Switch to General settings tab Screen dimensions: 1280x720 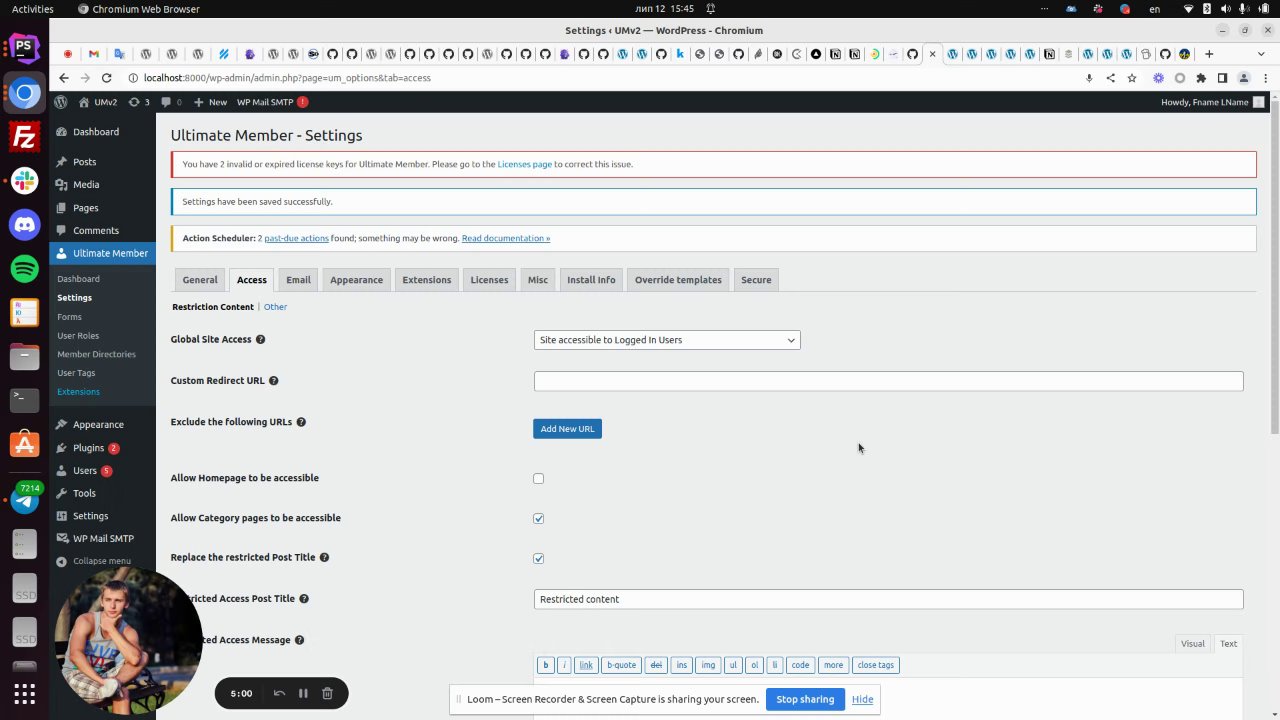200,280
